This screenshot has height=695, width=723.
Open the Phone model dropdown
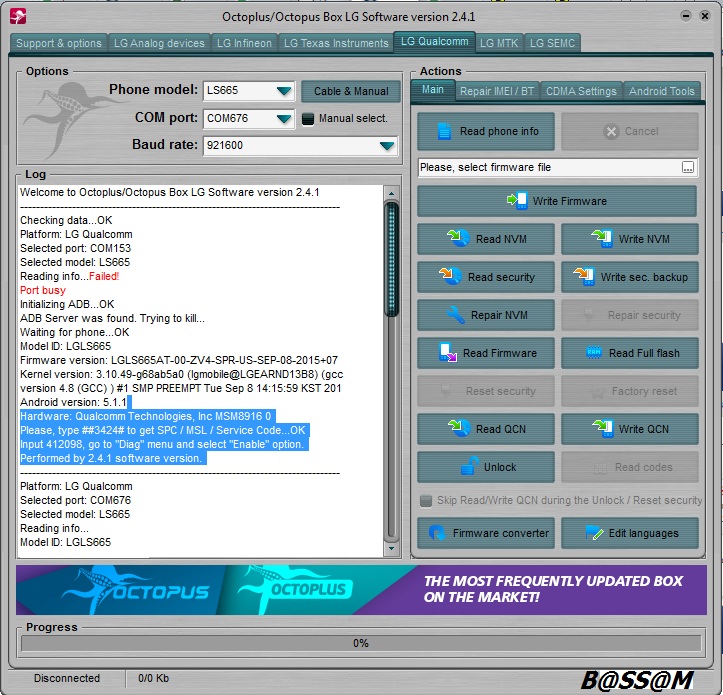pyautogui.click(x=284, y=91)
